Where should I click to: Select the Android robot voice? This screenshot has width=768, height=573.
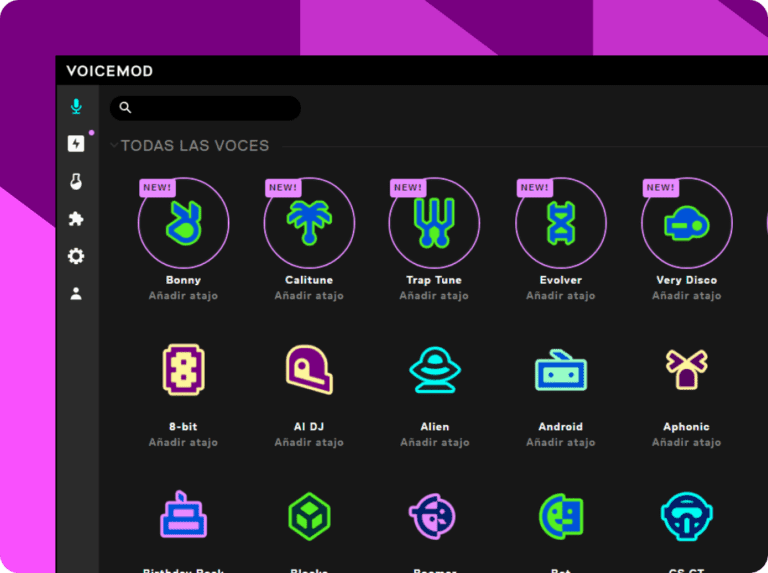pos(560,370)
